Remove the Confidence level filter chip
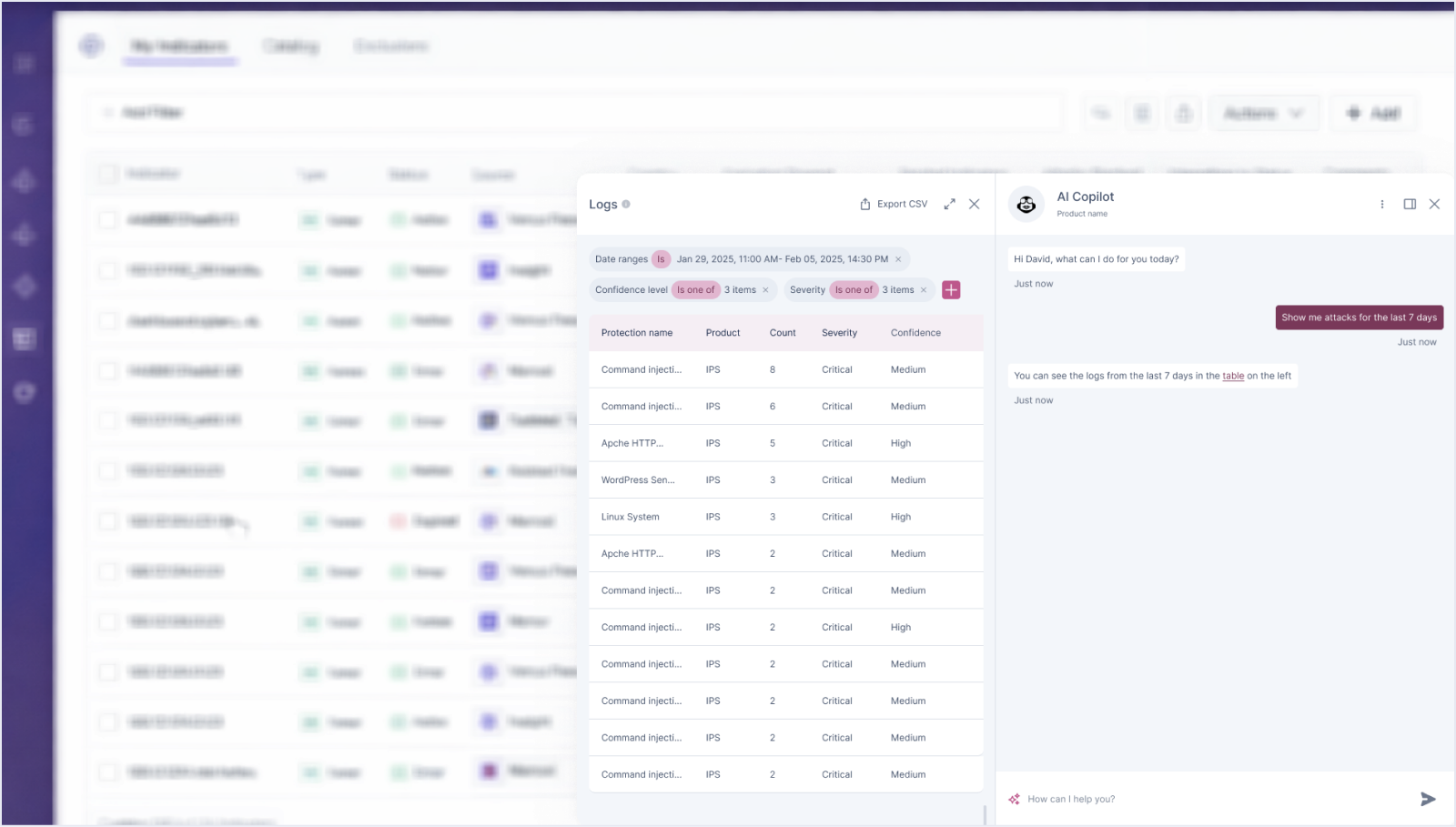This screenshot has width=1456, height=827. pos(765,290)
